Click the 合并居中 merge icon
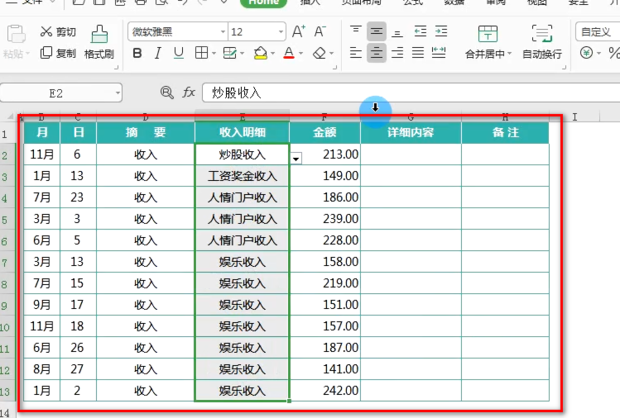This screenshot has width=620, height=418. pyautogui.click(x=488, y=34)
